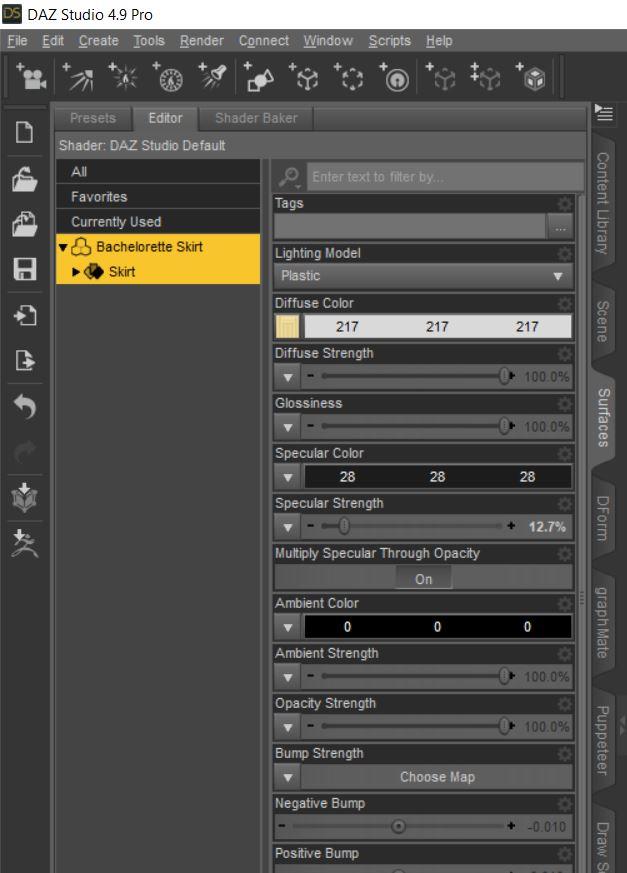Select All filter category
This screenshot has height=873, width=627.
(158, 171)
